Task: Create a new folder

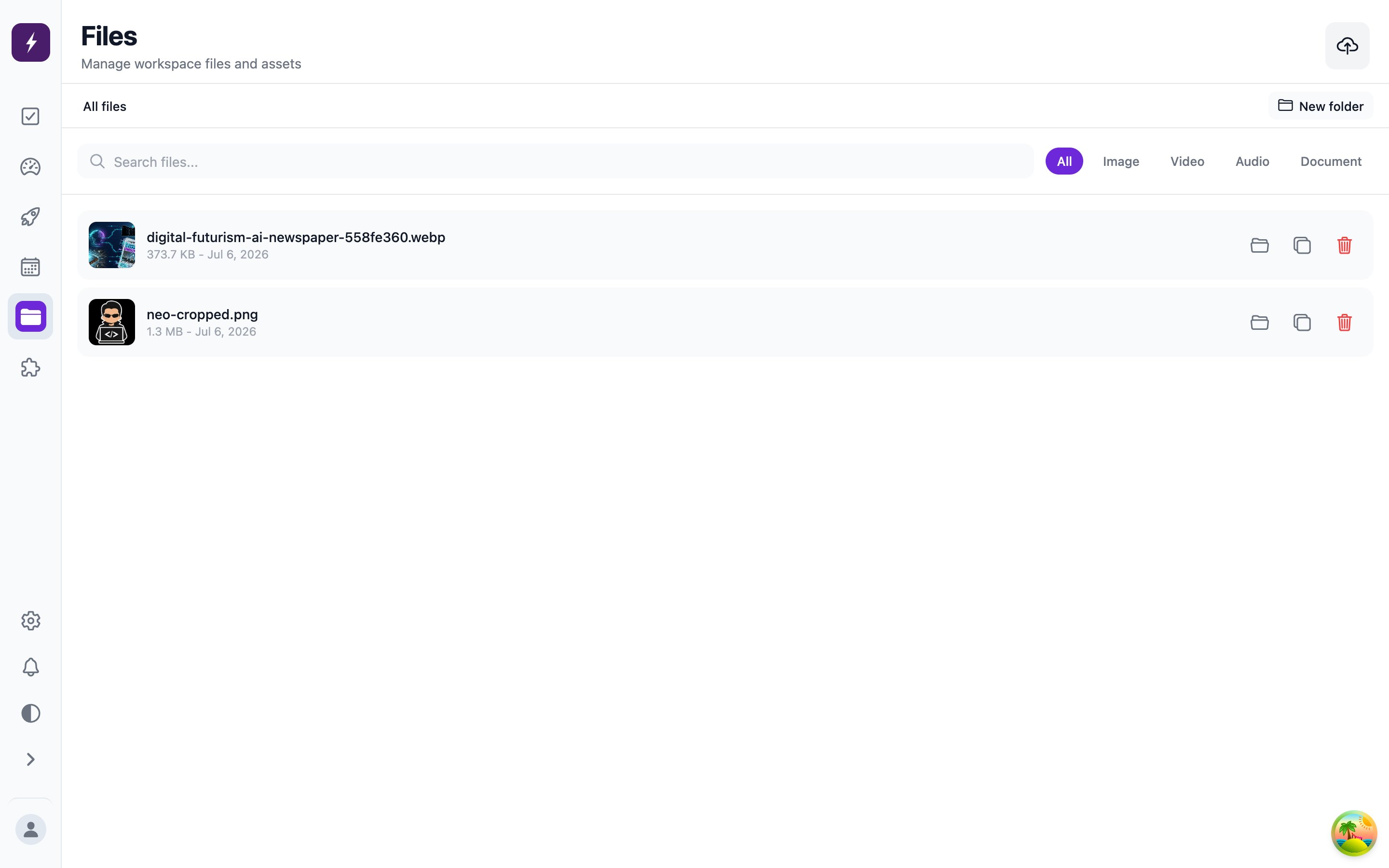Action: pyautogui.click(x=1321, y=106)
